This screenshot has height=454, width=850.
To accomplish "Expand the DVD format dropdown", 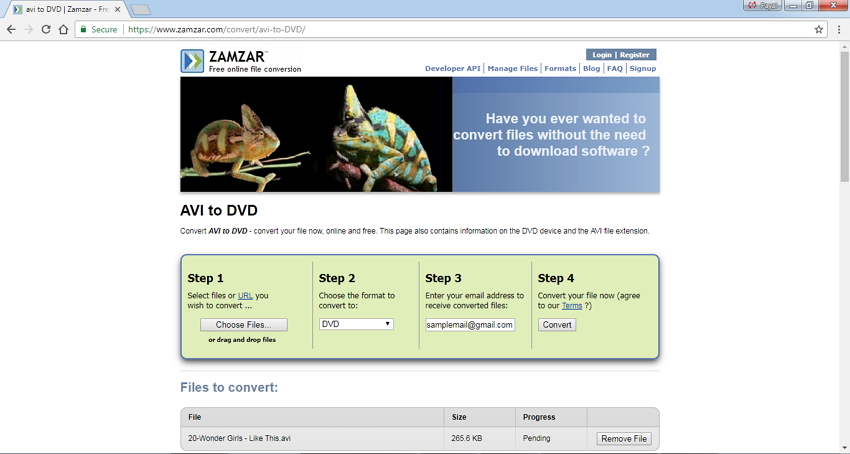I will coord(356,324).
